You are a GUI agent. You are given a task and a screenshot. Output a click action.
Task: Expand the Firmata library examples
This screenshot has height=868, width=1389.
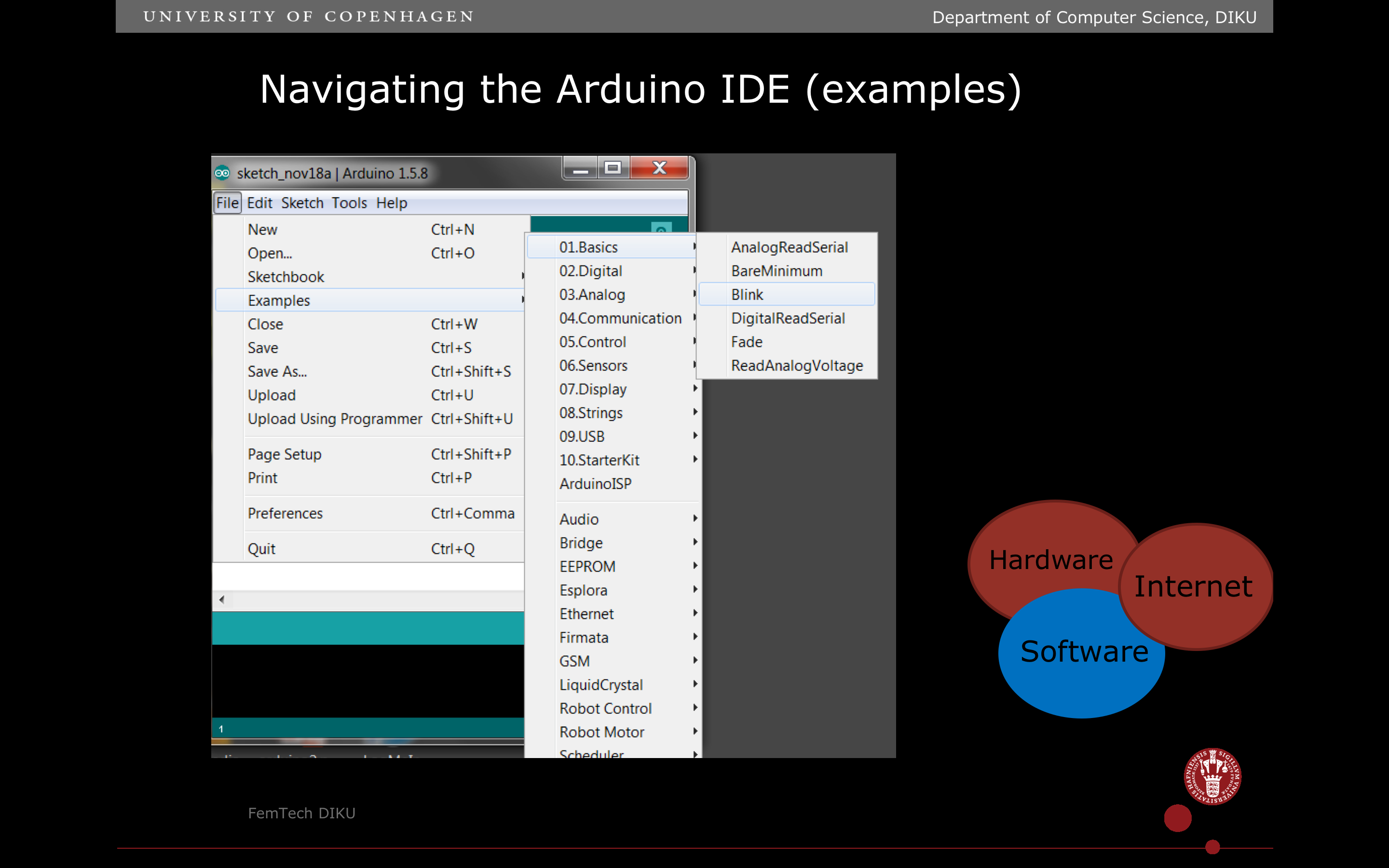point(613,638)
